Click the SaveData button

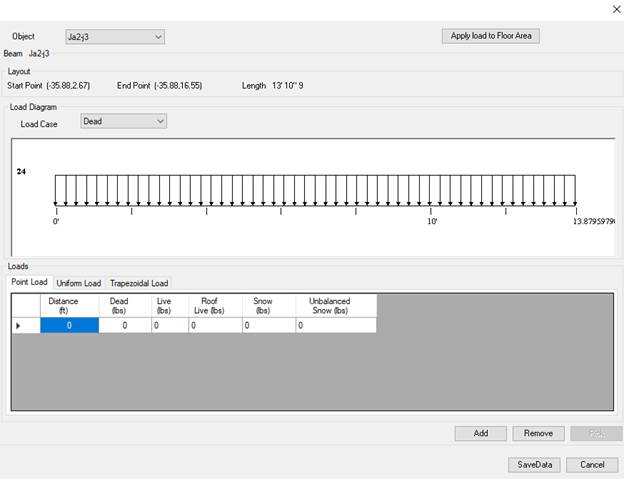pyautogui.click(x=534, y=465)
